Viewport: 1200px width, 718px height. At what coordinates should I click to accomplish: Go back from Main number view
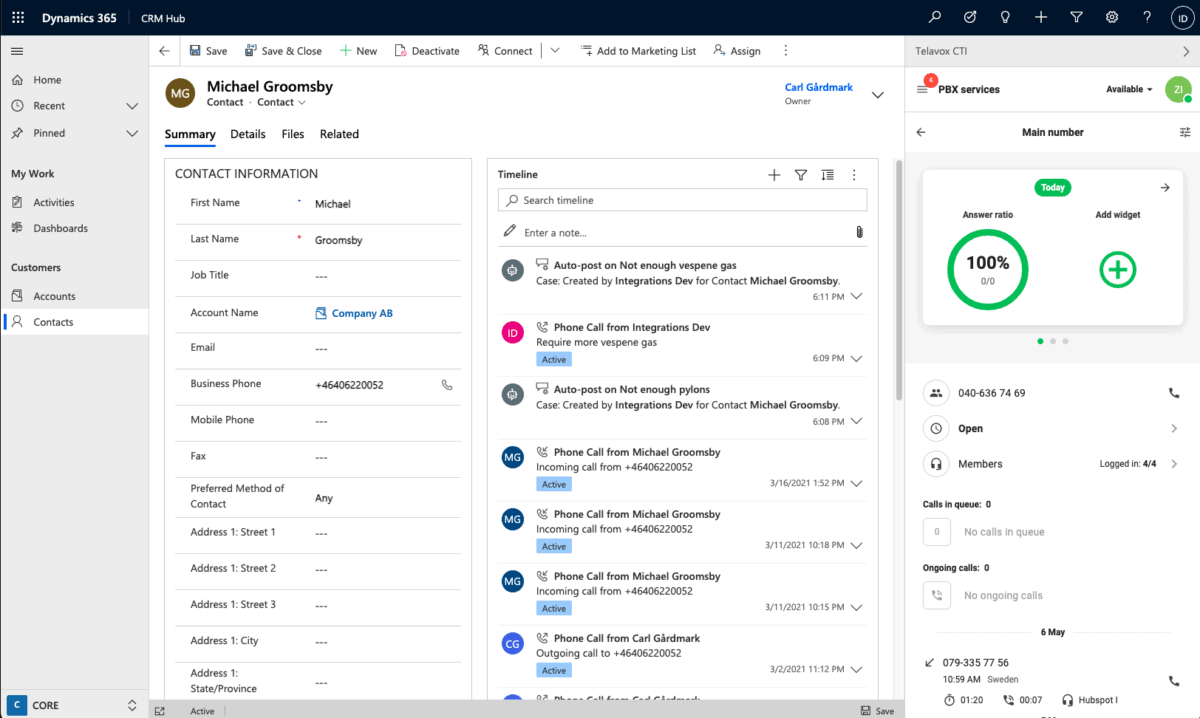pos(921,132)
